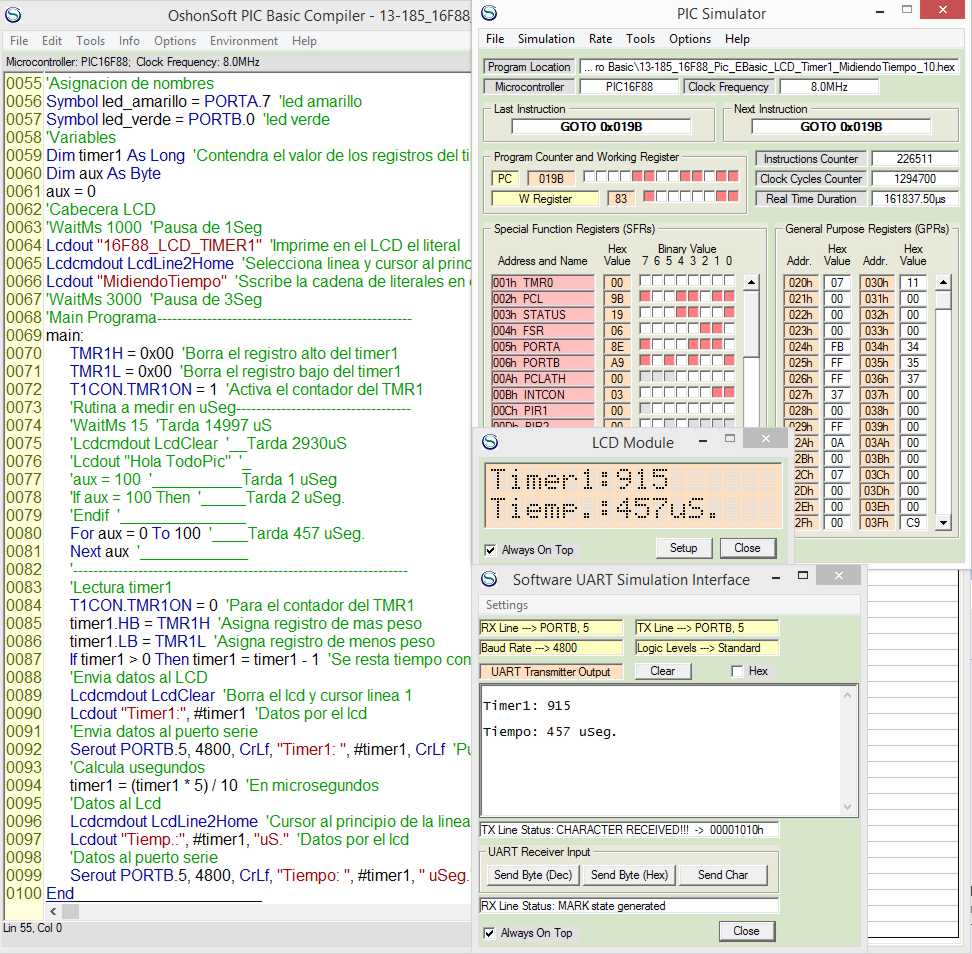Click the Setup button in LCD Module
The height and width of the screenshot is (954, 972).
click(x=684, y=548)
